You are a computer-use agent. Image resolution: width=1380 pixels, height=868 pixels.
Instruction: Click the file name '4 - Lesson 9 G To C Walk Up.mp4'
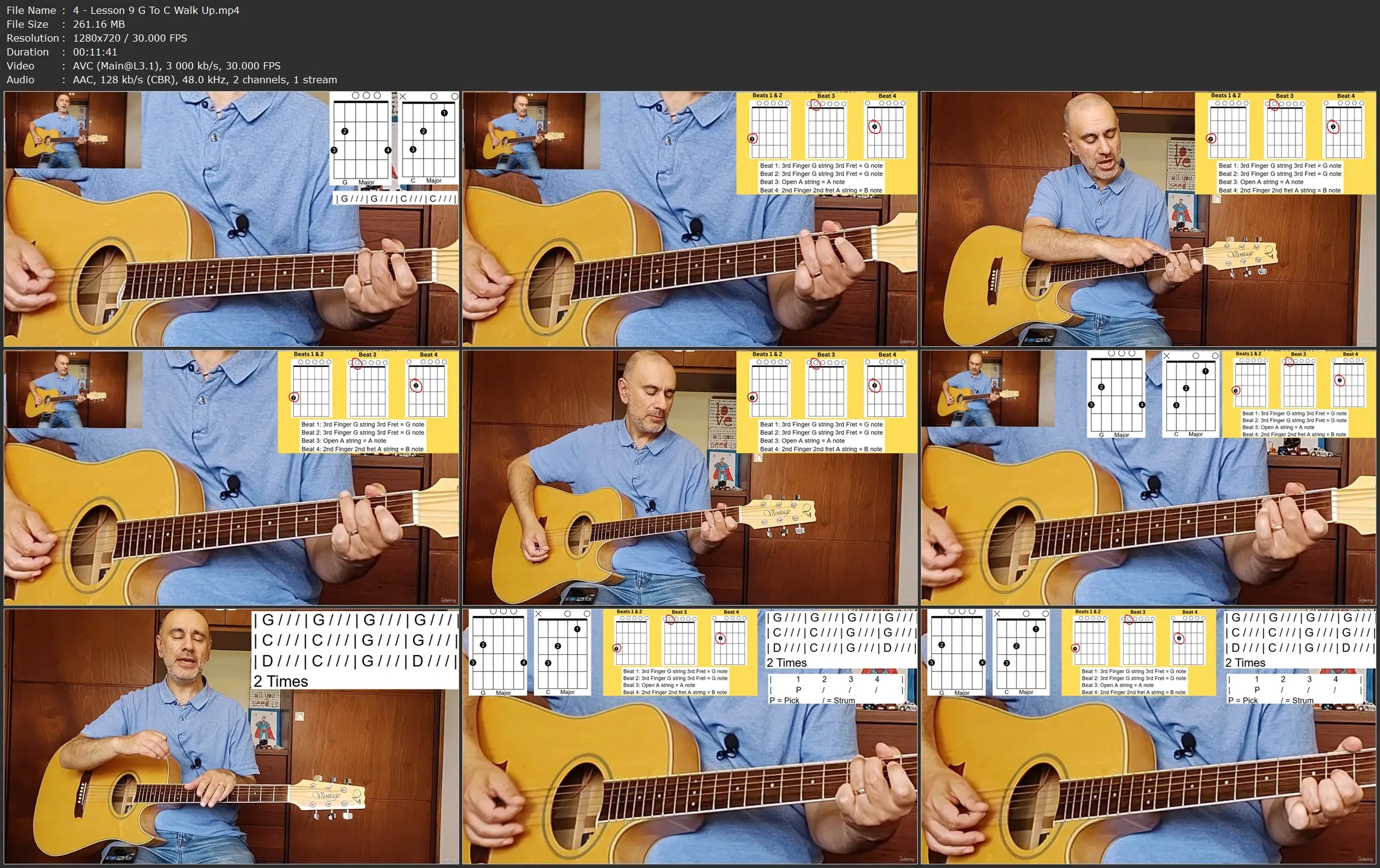pyautogui.click(x=156, y=10)
